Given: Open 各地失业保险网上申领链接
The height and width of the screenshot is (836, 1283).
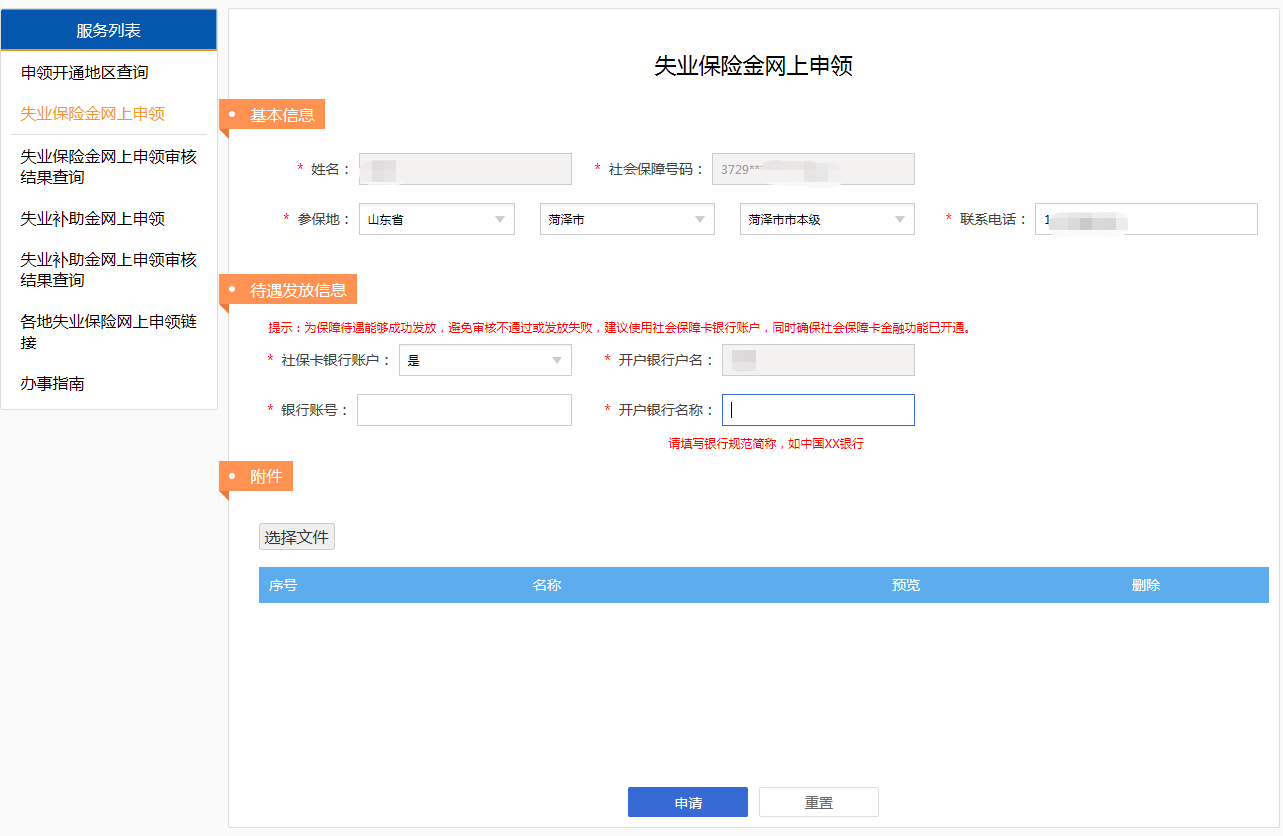Looking at the screenshot, I should 108,332.
